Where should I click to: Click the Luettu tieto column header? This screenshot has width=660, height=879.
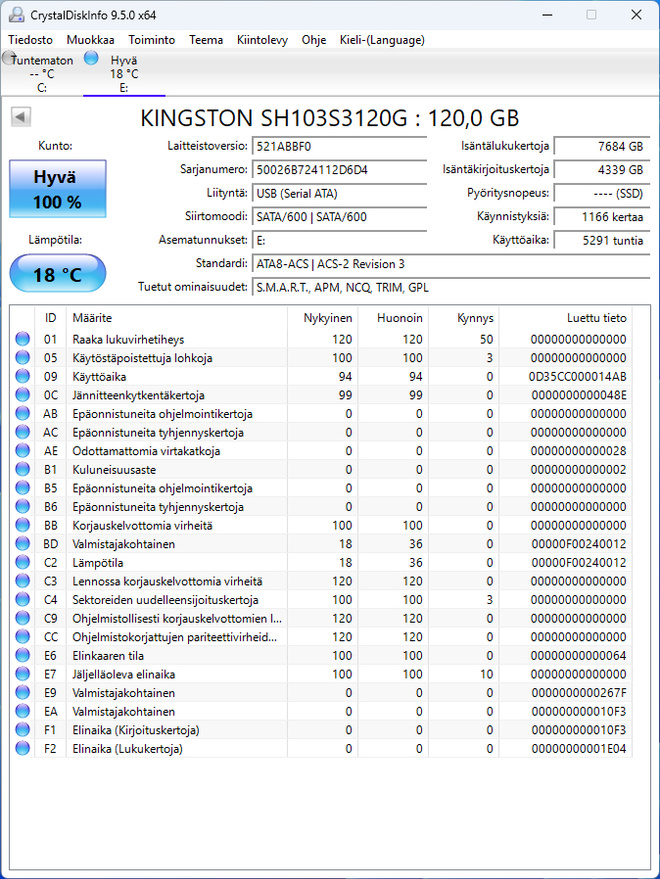pyautogui.click(x=566, y=318)
